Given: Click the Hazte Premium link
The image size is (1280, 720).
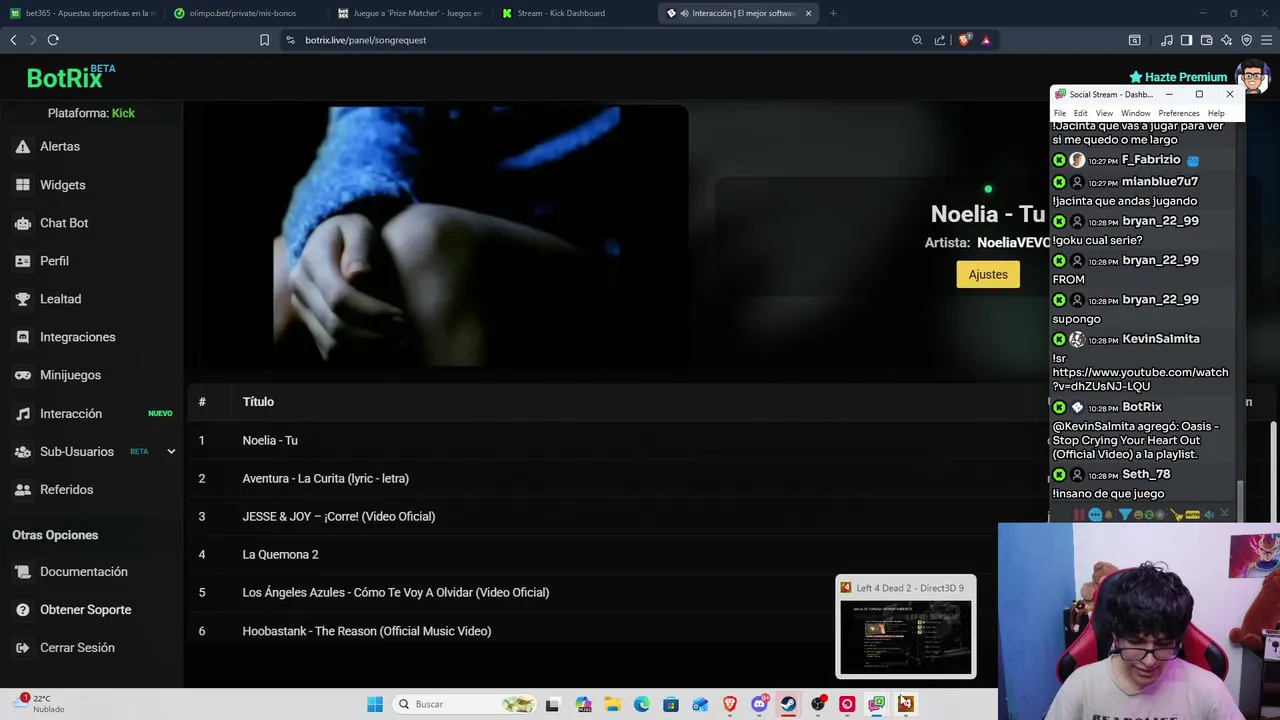Looking at the screenshot, I should click(1178, 77).
